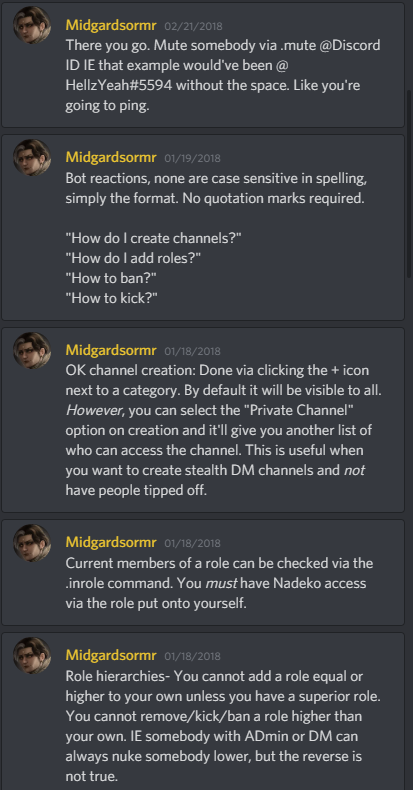
Task: Click the 01/19/2018 timestamp
Action: click(x=192, y=158)
